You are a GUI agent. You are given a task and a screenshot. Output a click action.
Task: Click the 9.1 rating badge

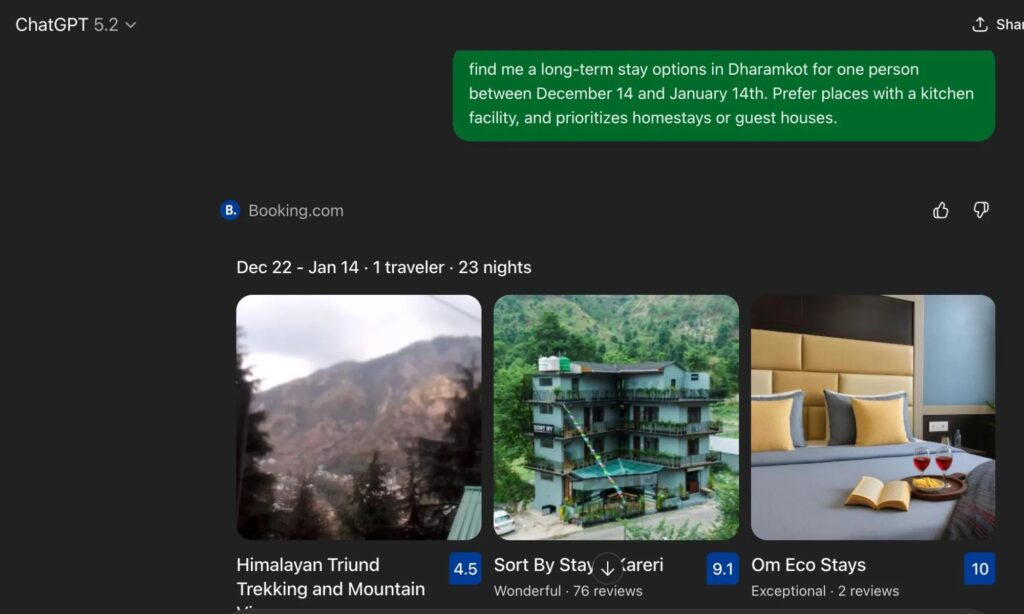coord(722,568)
